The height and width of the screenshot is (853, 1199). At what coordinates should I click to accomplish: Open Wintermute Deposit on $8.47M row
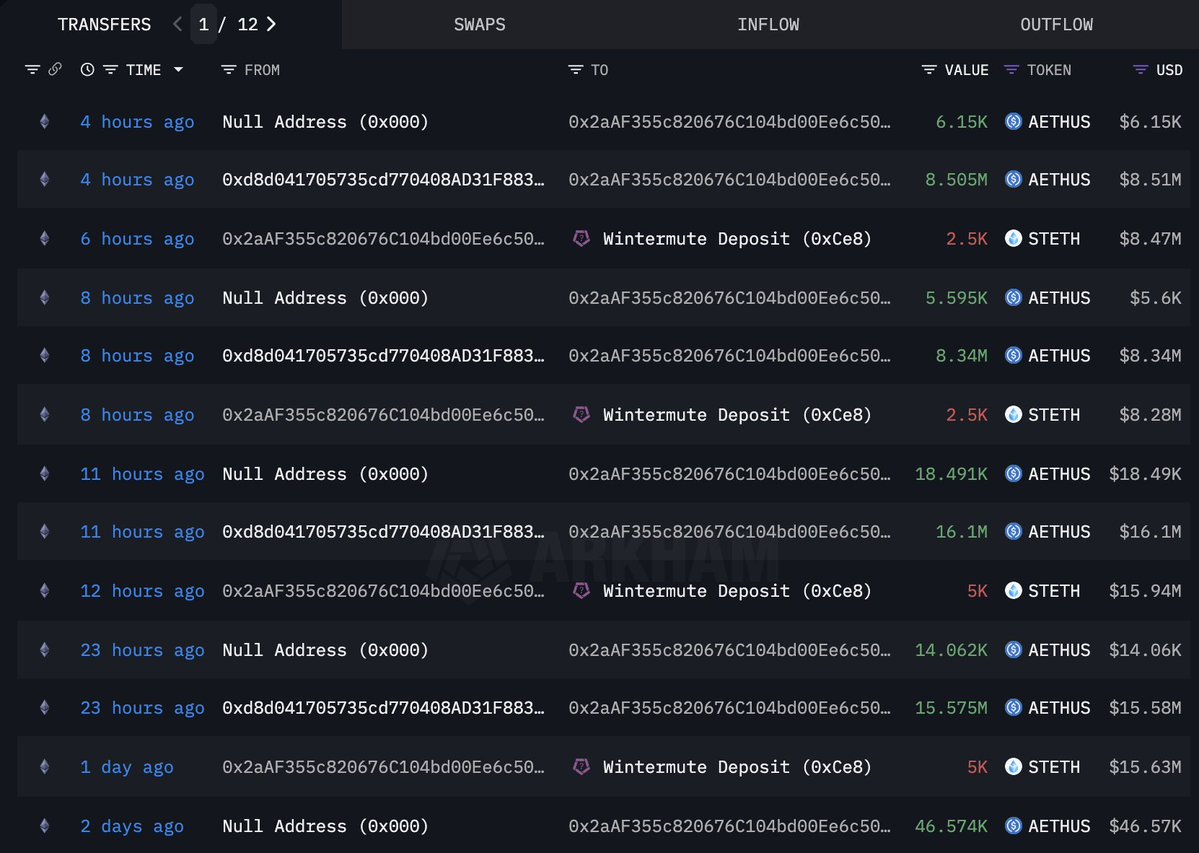737,238
